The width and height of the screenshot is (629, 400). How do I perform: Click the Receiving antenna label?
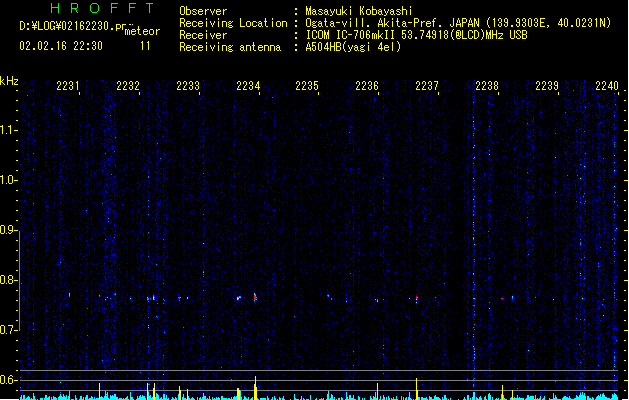tap(230, 47)
